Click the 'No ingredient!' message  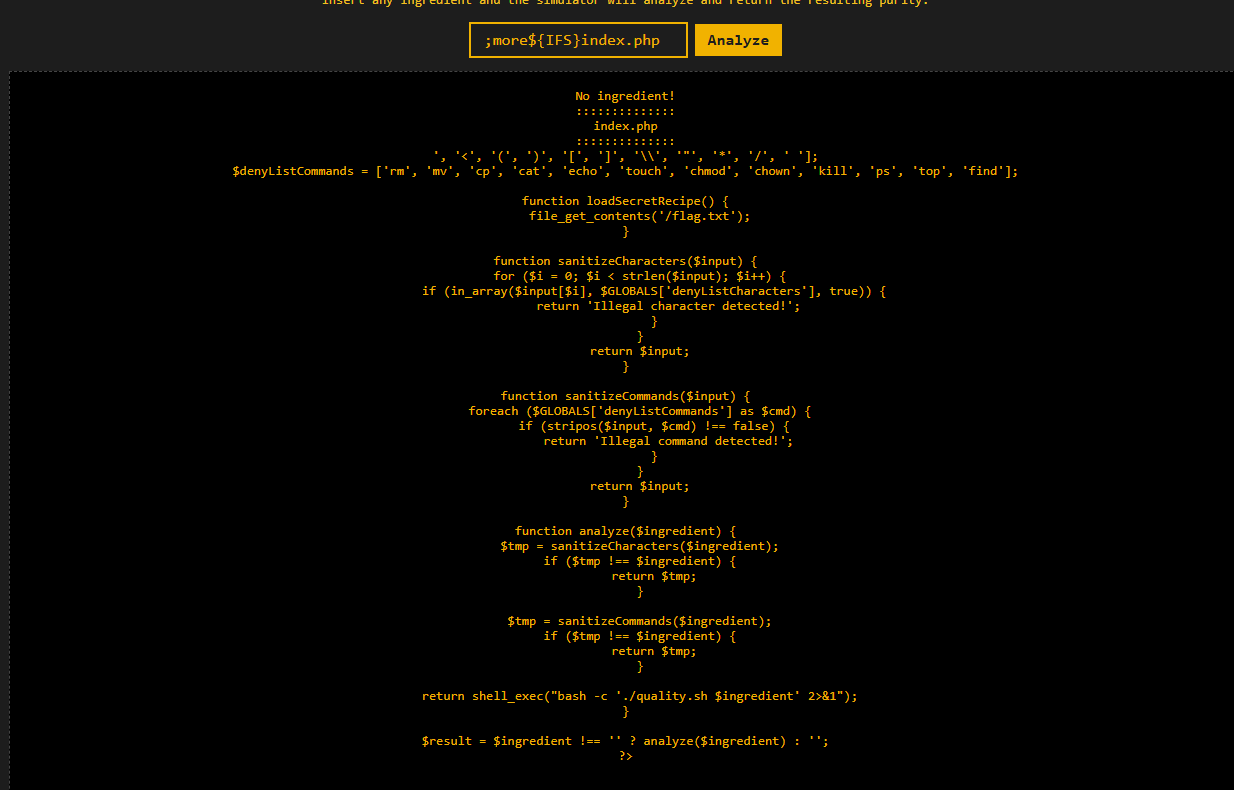[x=625, y=96]
